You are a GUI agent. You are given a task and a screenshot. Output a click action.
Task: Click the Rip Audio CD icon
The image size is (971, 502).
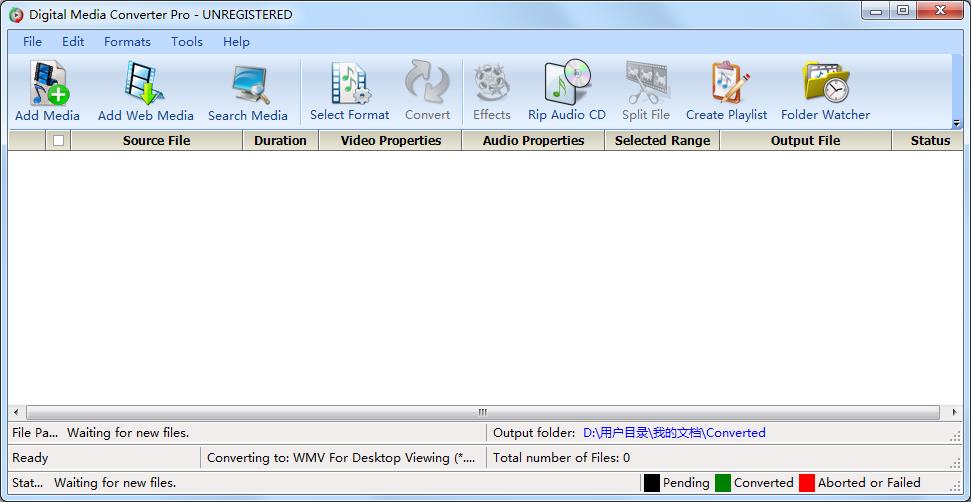click(x=566, y=84)
